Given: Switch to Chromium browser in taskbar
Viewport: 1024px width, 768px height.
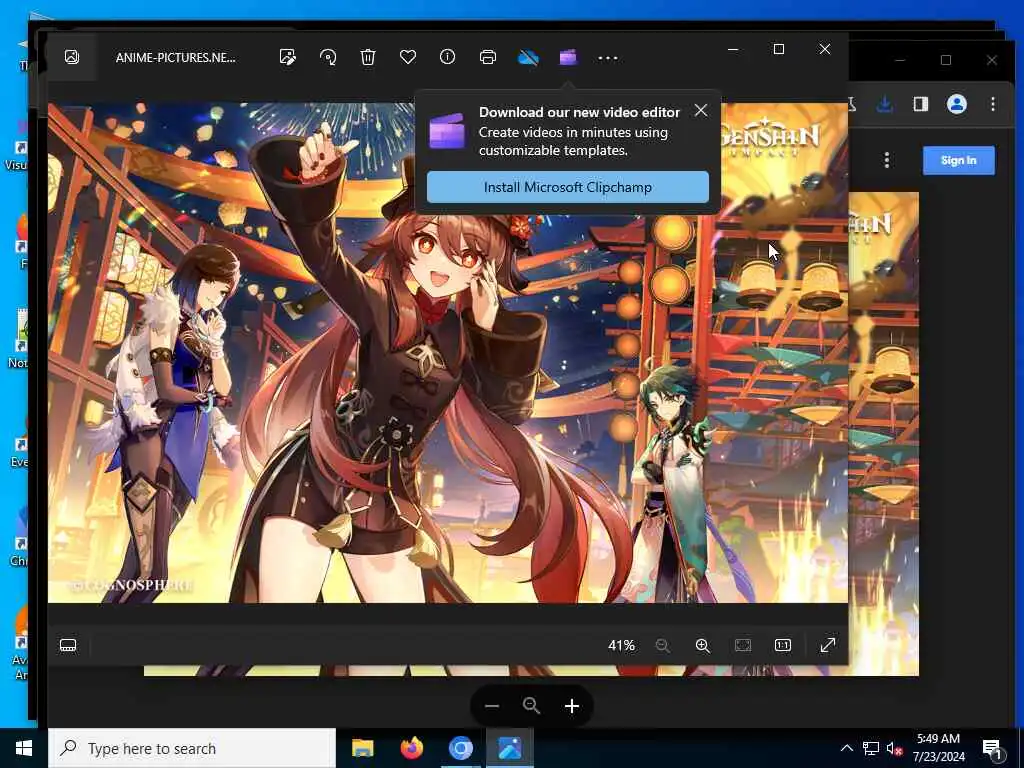Looking at the screenshot, I should [460, 748].
